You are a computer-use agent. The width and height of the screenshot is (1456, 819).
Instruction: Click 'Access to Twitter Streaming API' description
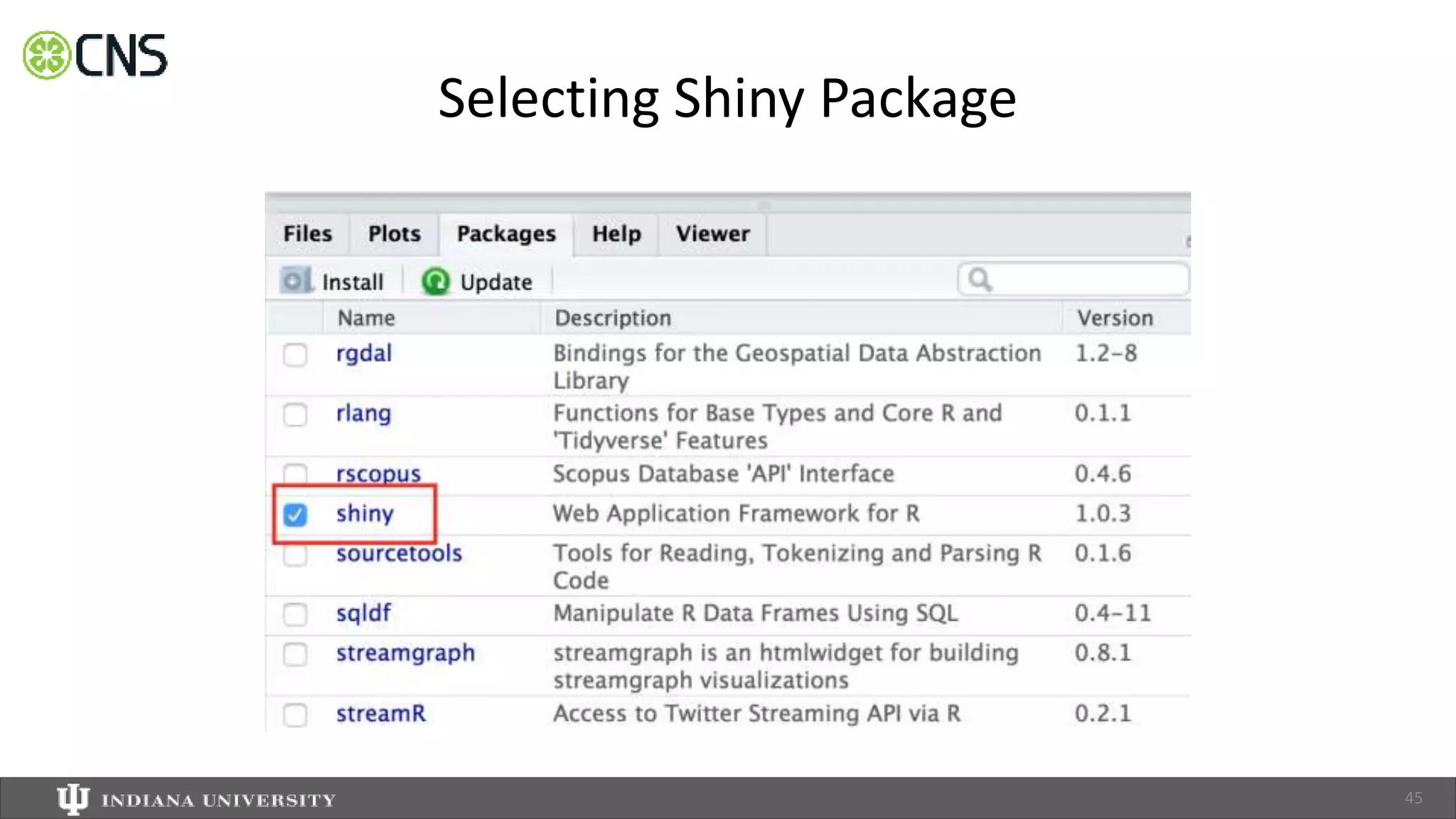[757, 713]
